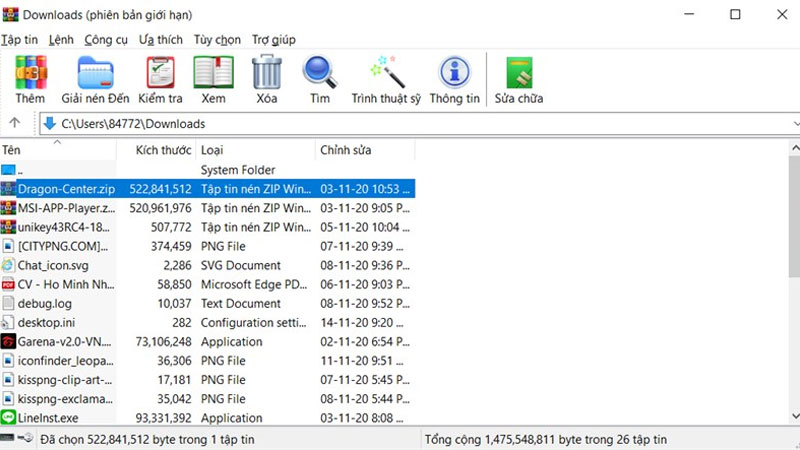This screenshot has height=450, width=800.
Task: Go up one folder with arrow
Action: (14, 123)
